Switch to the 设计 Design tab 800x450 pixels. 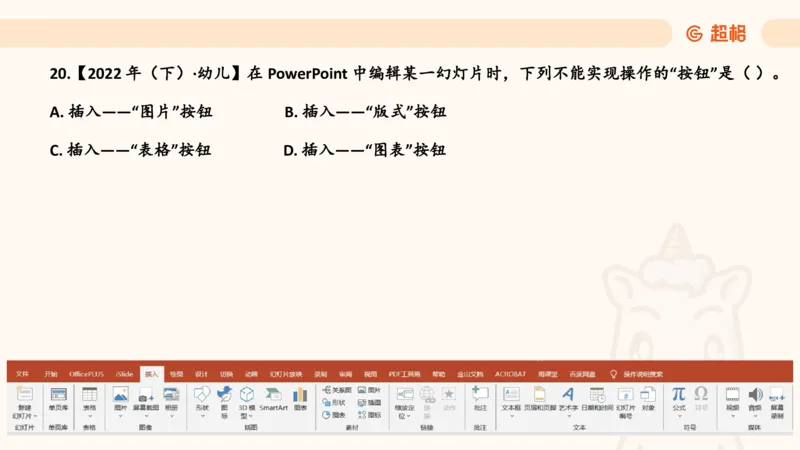coord(202,374)
